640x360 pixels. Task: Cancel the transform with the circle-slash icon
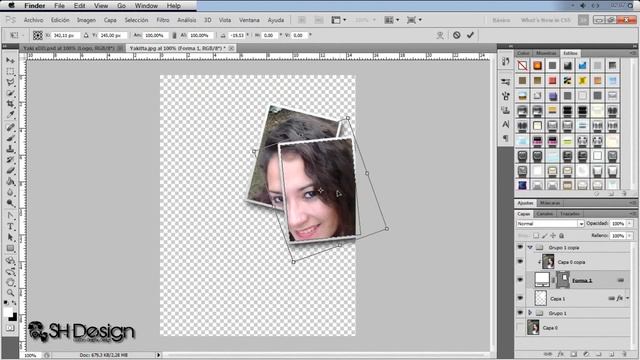click(x=456, y=35)
